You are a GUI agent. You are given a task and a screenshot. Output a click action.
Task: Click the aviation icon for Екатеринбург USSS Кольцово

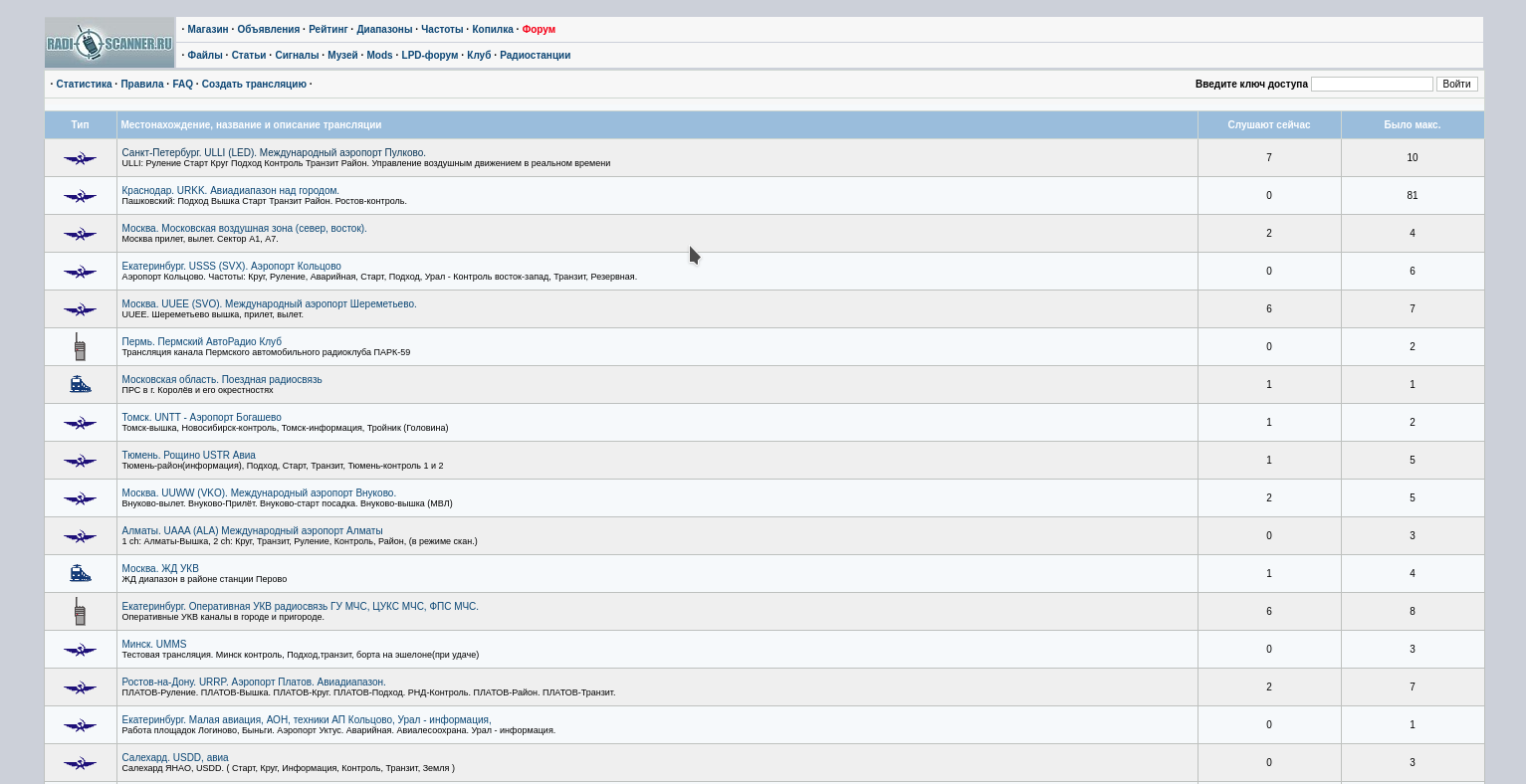point(81,272)
